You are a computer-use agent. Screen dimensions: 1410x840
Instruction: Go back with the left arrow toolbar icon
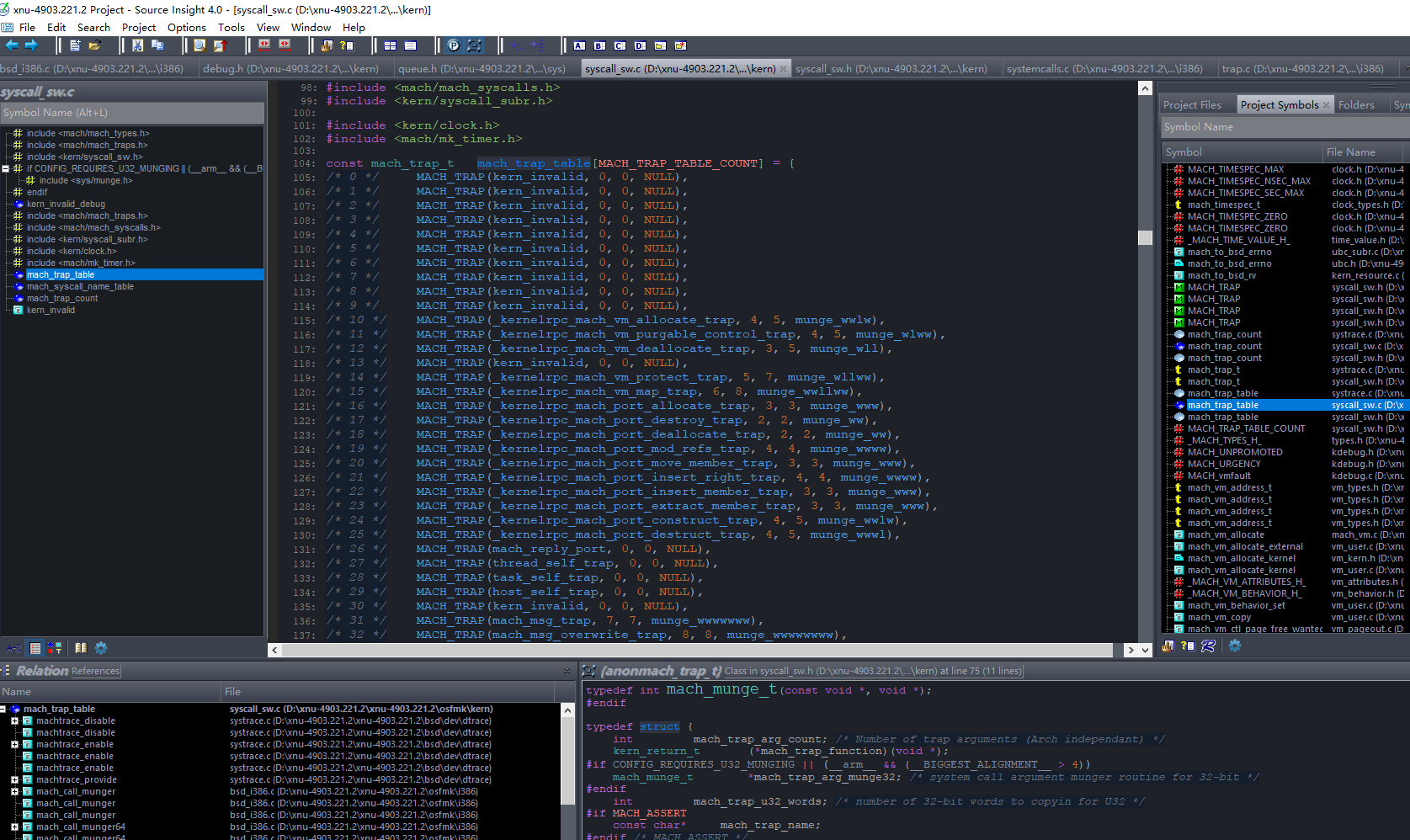pyautogui.click(x=12, y=45)
